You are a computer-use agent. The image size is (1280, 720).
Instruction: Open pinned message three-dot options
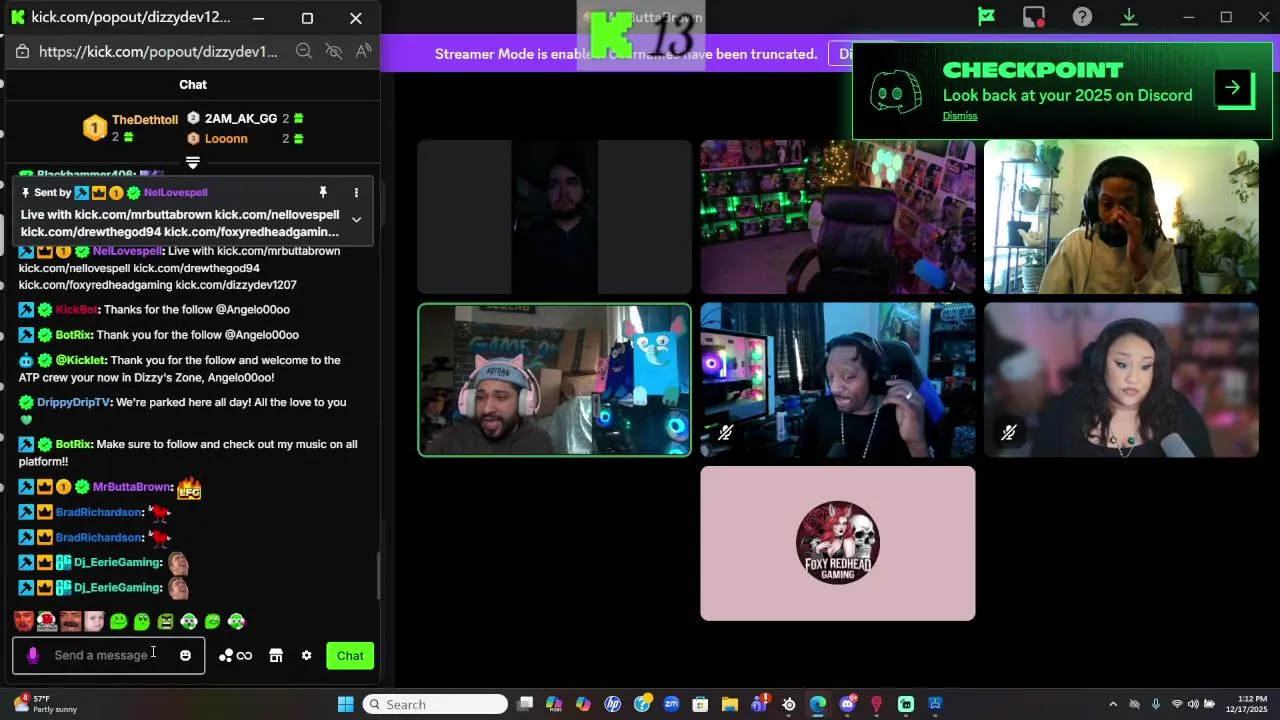coord(356,192)
